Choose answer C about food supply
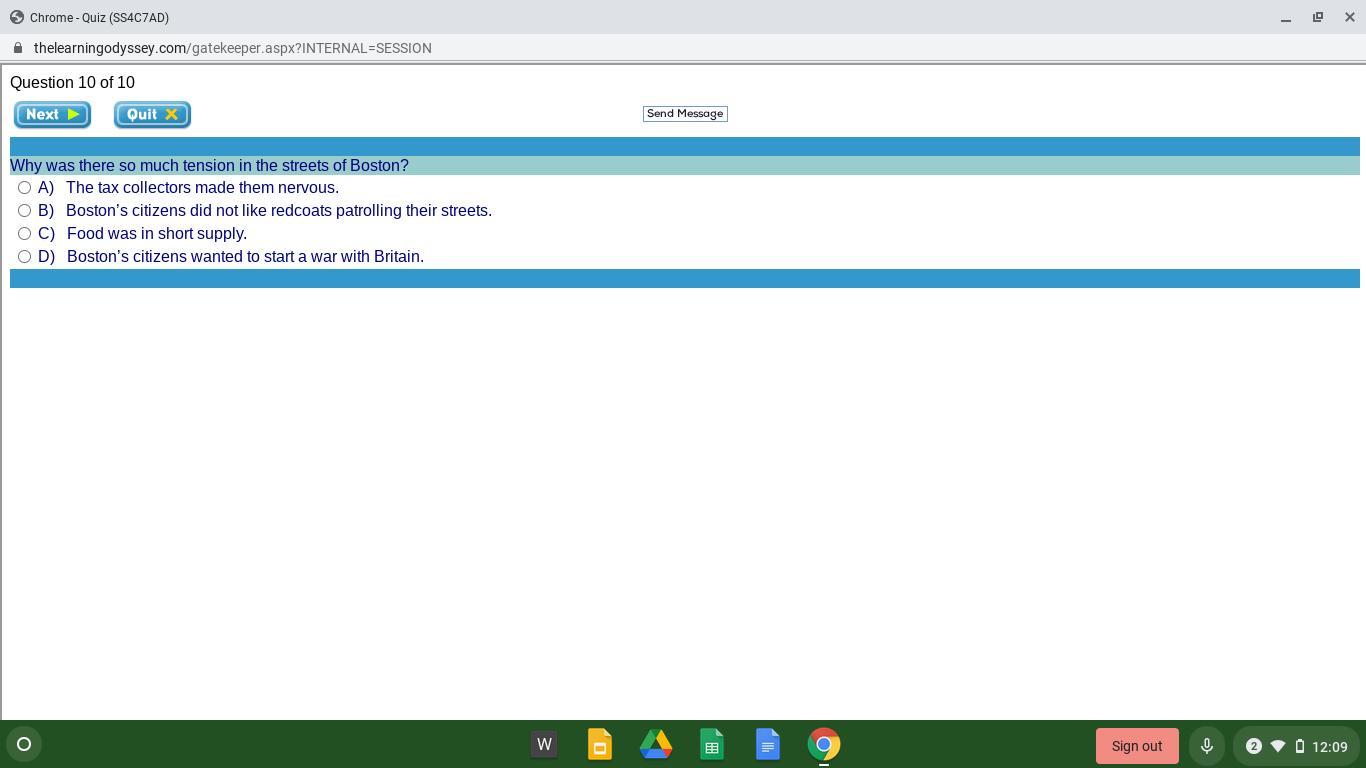The height and width of the screenshot is (768, 1366). tap(25, 234)
